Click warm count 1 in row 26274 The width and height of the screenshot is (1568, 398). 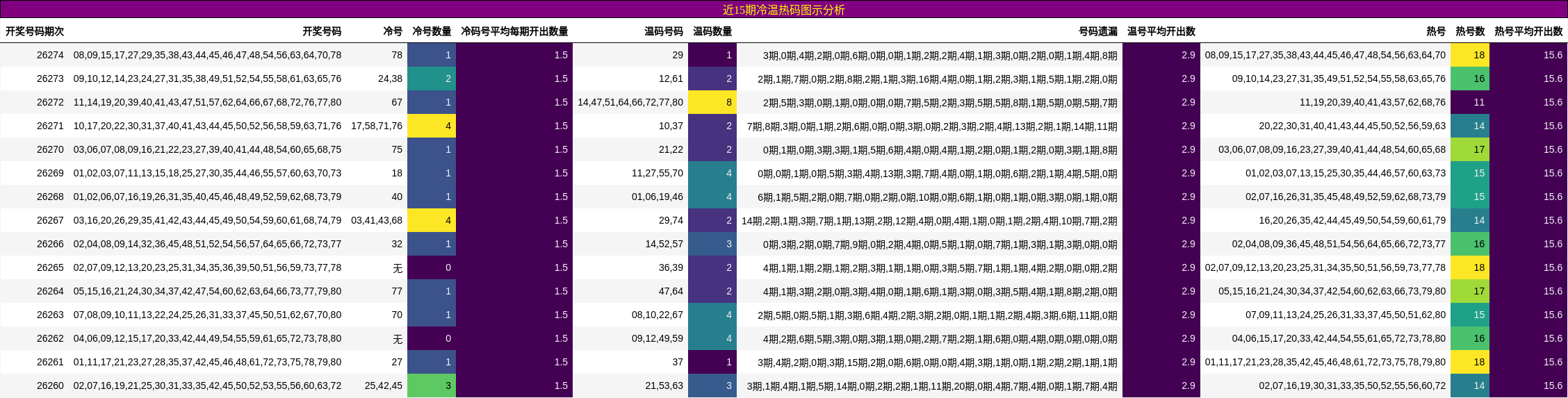712,55
